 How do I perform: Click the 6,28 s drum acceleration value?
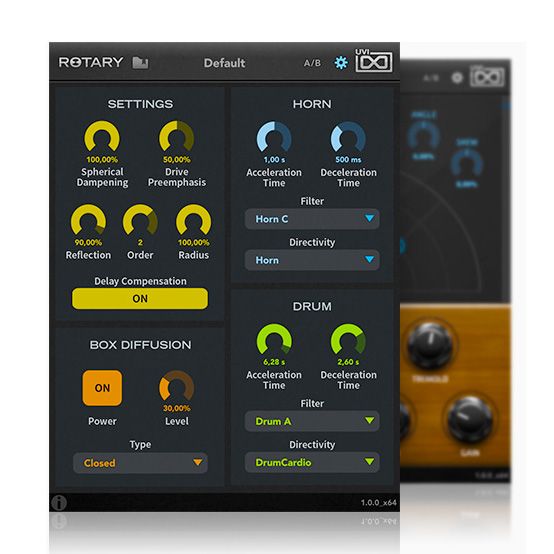point(274,362)
